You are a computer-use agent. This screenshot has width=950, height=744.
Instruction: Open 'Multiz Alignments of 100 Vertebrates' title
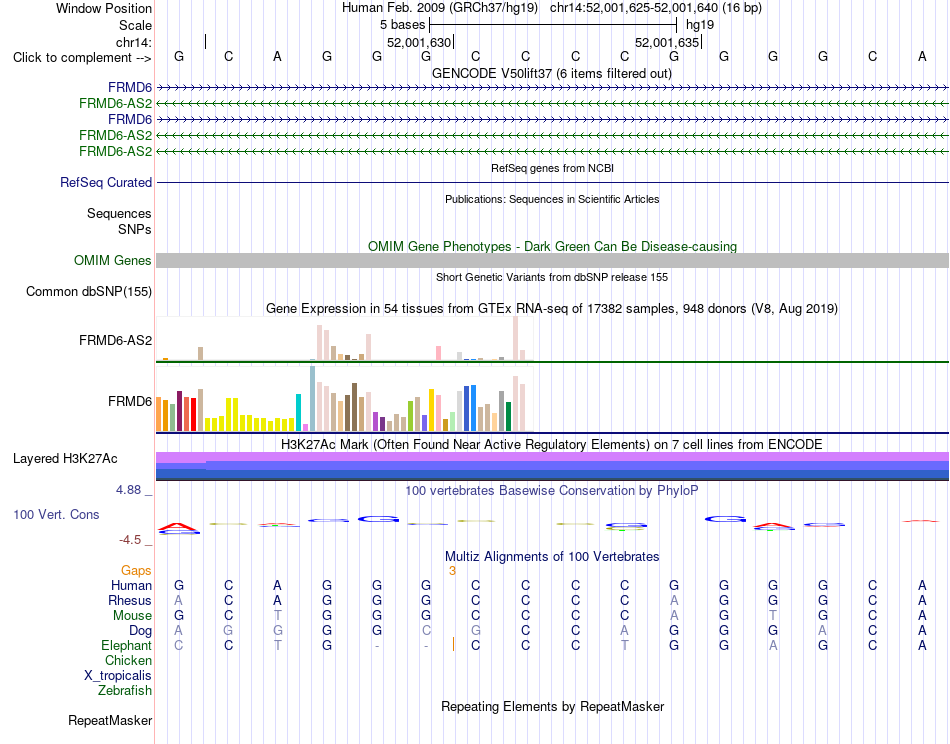(552, 556)
